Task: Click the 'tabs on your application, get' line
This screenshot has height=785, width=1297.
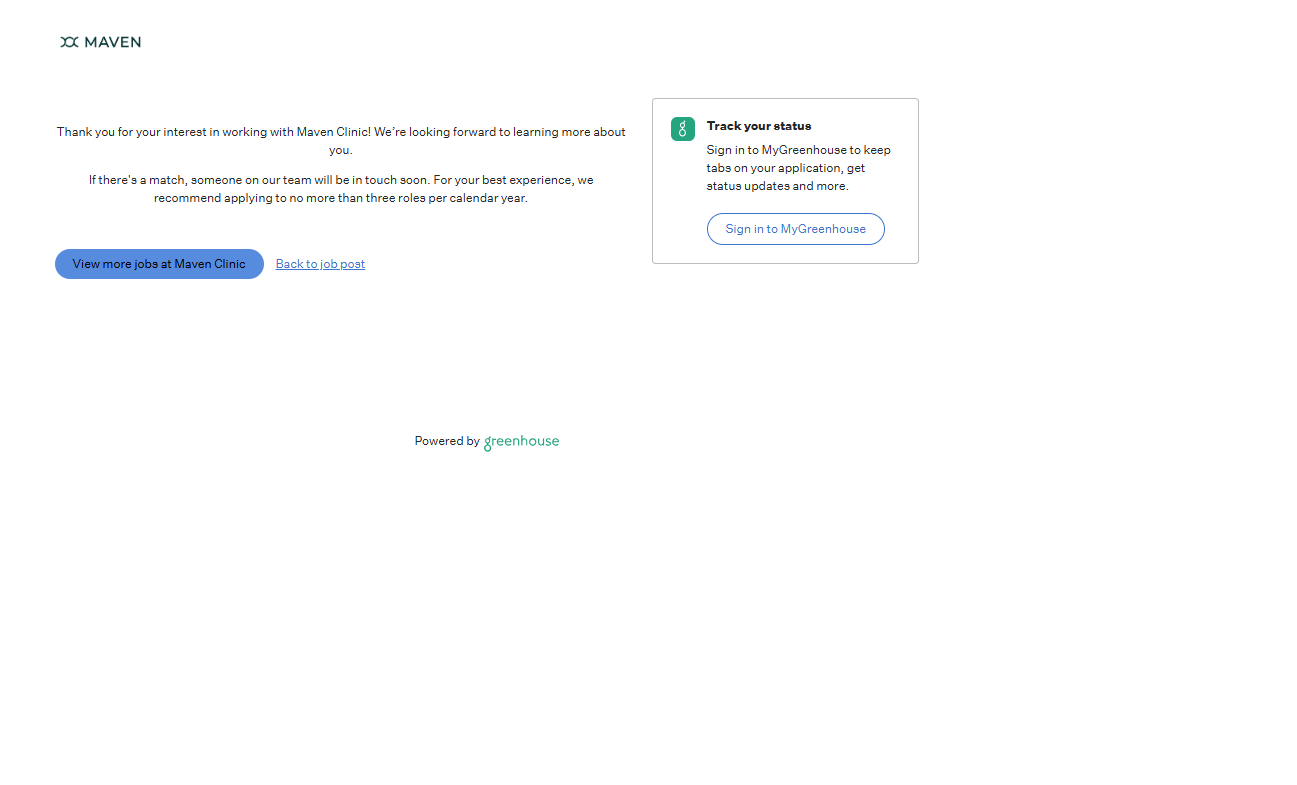Action: (x=785, y=168)
